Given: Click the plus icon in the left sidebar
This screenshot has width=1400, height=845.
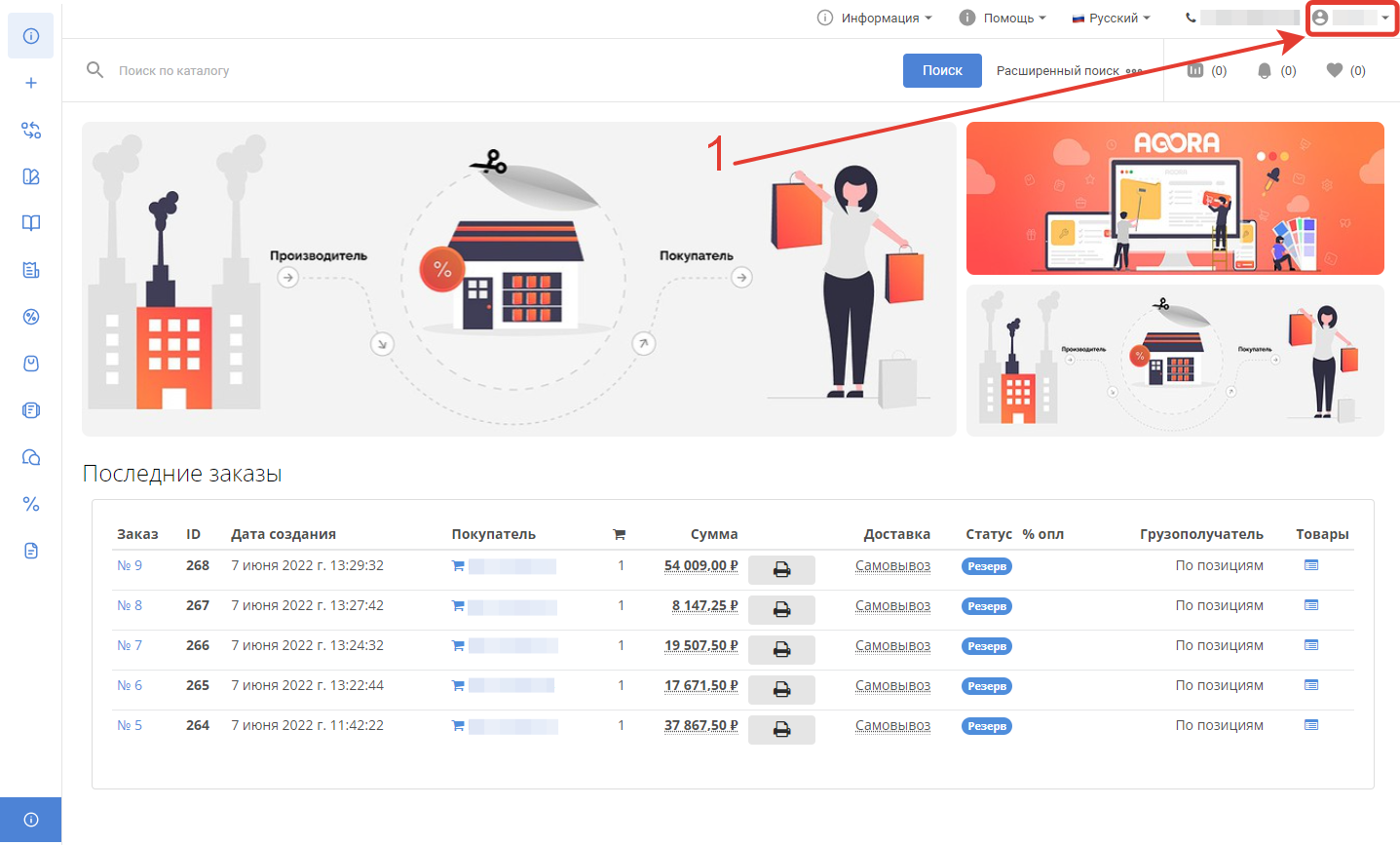Looking at the screenshot, I should coord(31,83).
